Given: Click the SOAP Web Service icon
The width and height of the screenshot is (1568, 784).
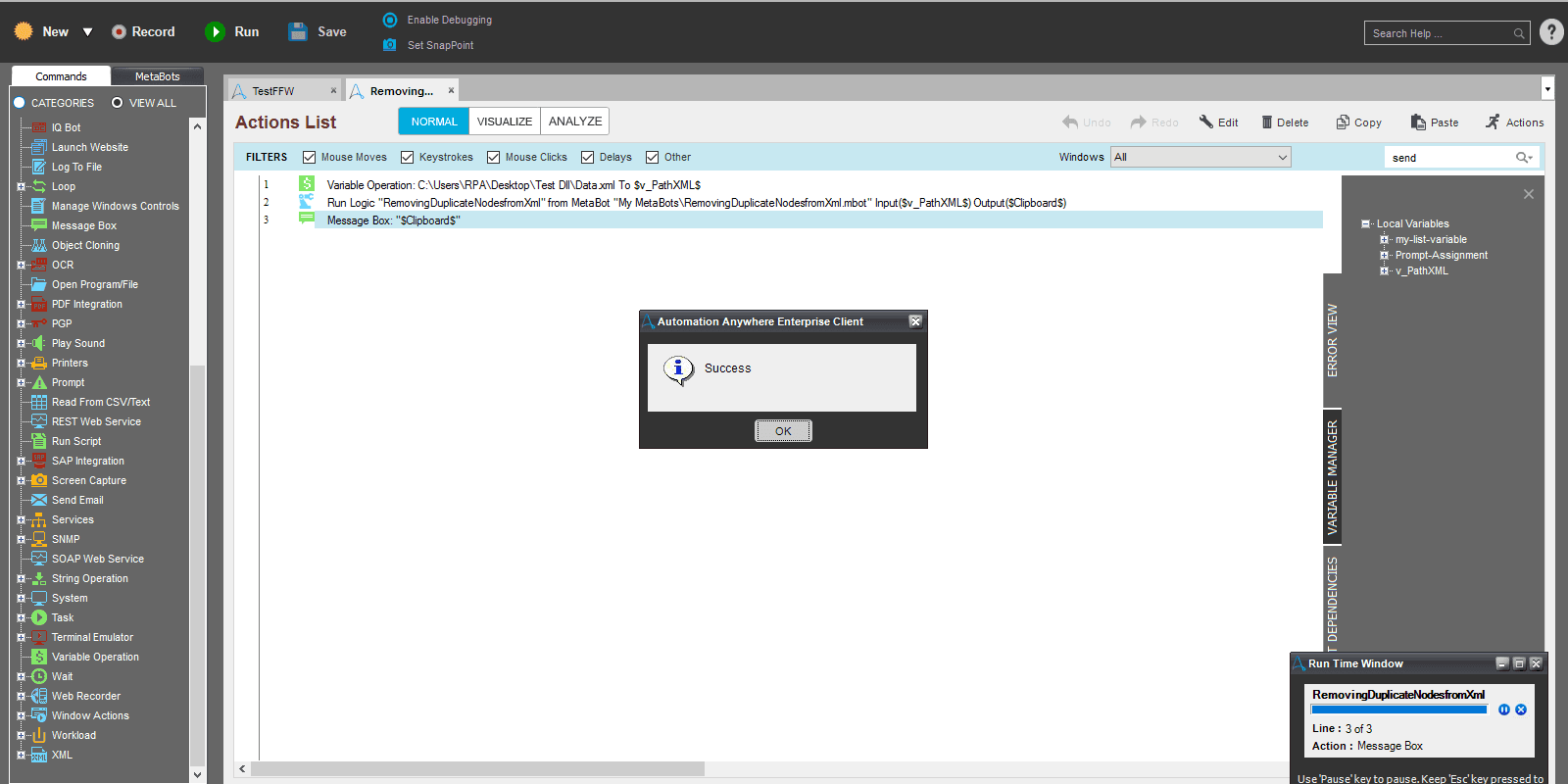Looking at the screenshot, I should [39, 559].
